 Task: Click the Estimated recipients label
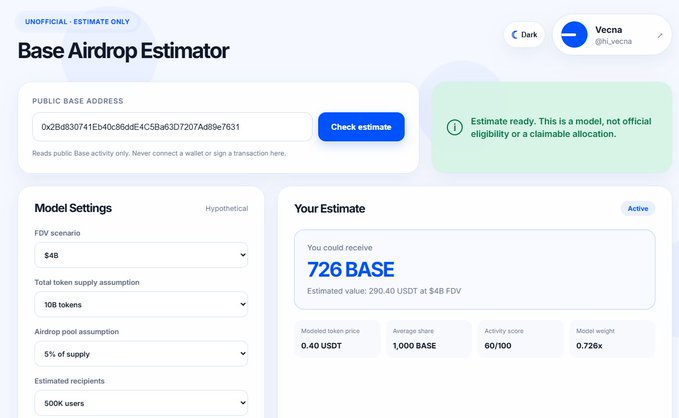69,381
